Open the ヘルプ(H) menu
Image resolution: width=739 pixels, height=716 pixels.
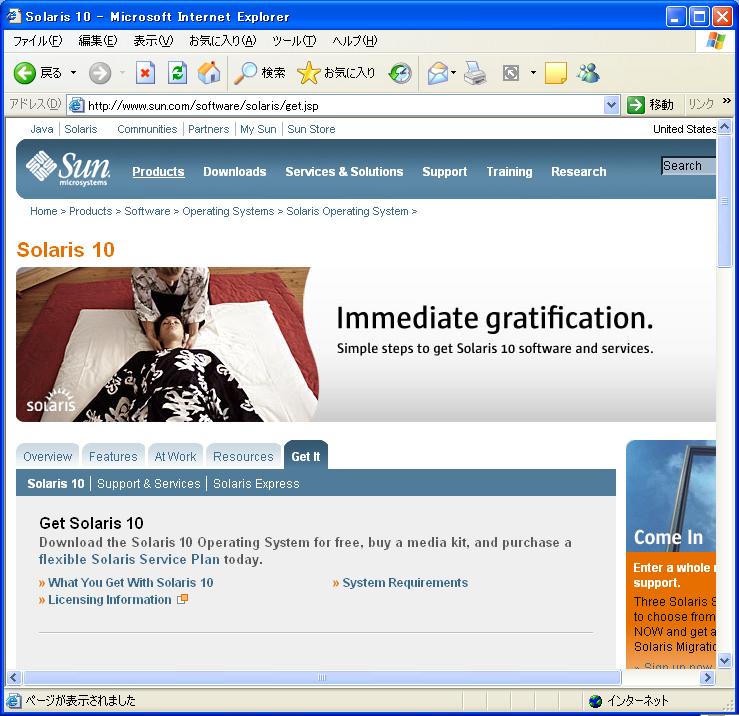[354, 41]
